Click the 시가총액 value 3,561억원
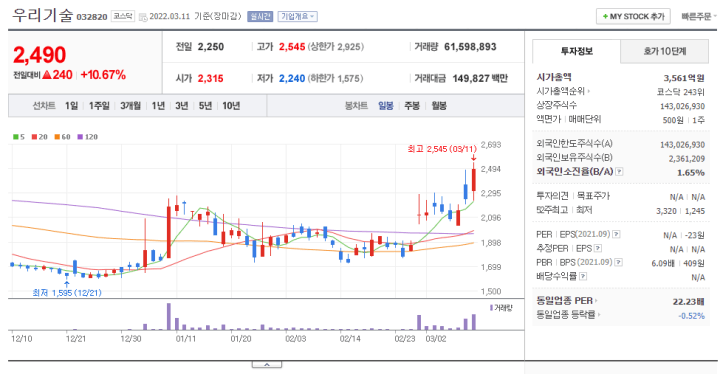 pos(684,78)
